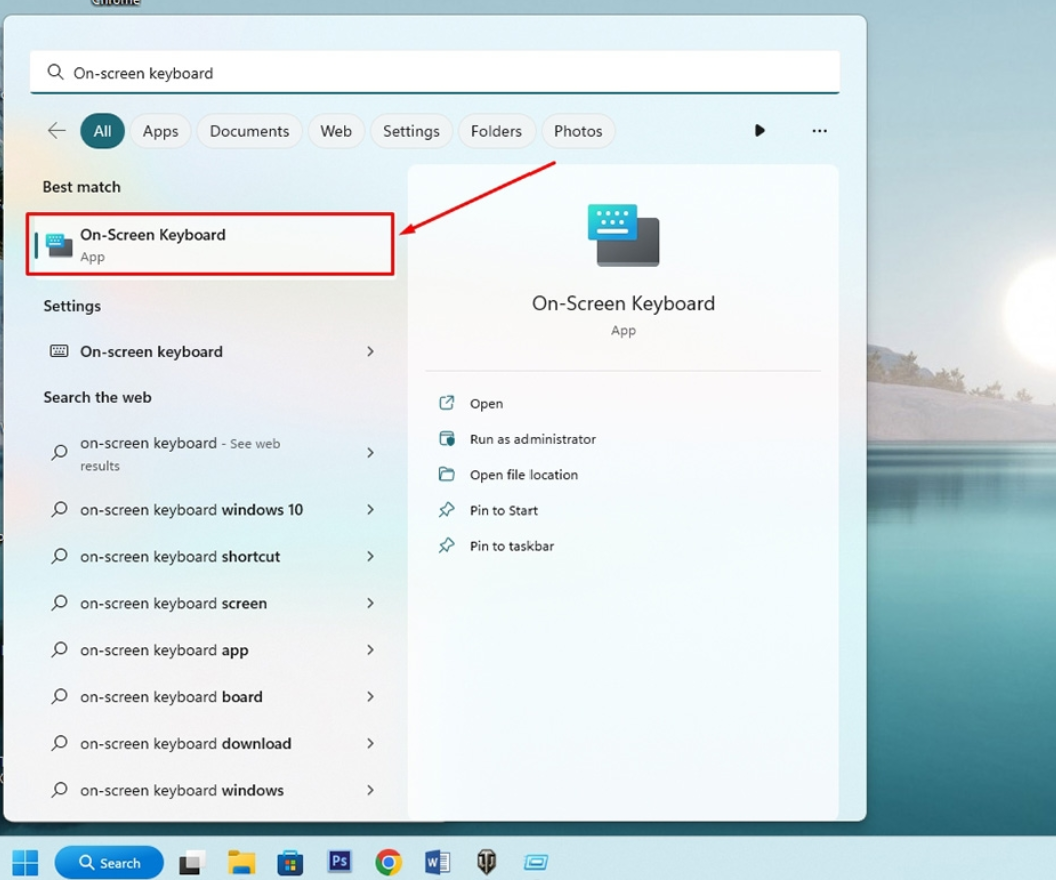Click Open file location
Image resolution: width=1056 pixels, height=880 pixels.
click(x=523, y=475)
